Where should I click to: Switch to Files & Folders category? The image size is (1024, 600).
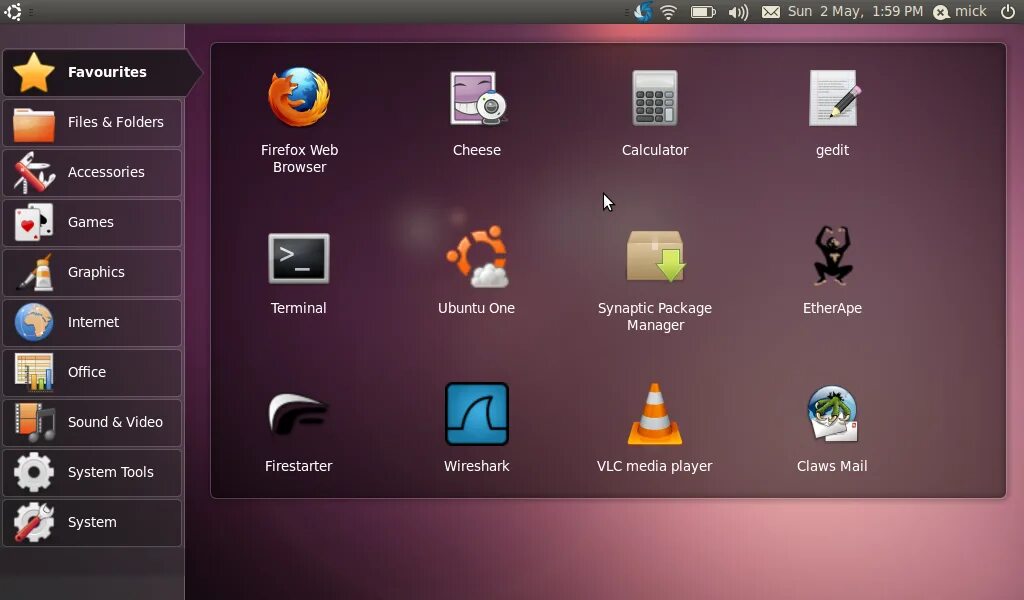click(x=92, y=123)
